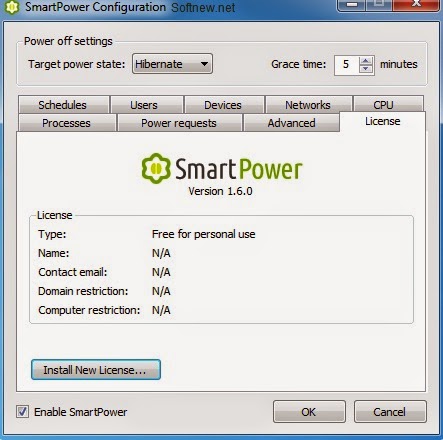Toggle the Enable SmartPower checkbox
443x440 pixels.
point(23,412)
